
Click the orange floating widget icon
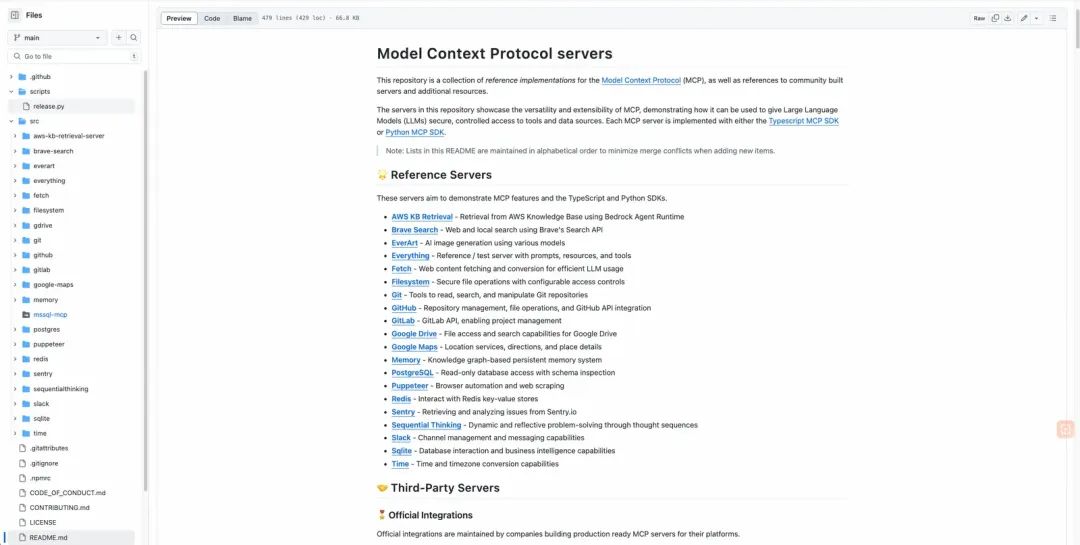click(1066, 429)
